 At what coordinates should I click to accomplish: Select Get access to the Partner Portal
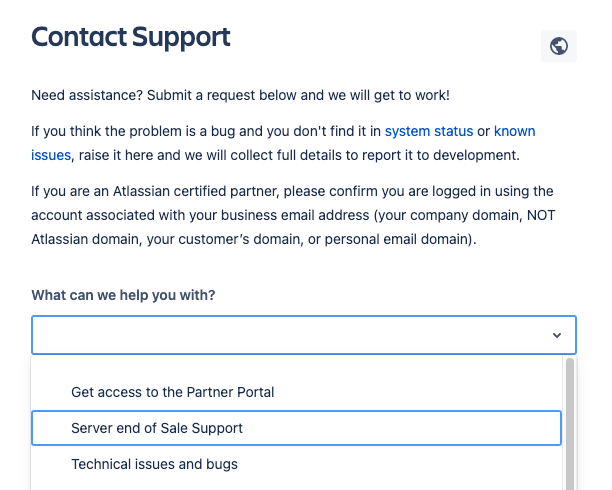(x=296, y=392)
